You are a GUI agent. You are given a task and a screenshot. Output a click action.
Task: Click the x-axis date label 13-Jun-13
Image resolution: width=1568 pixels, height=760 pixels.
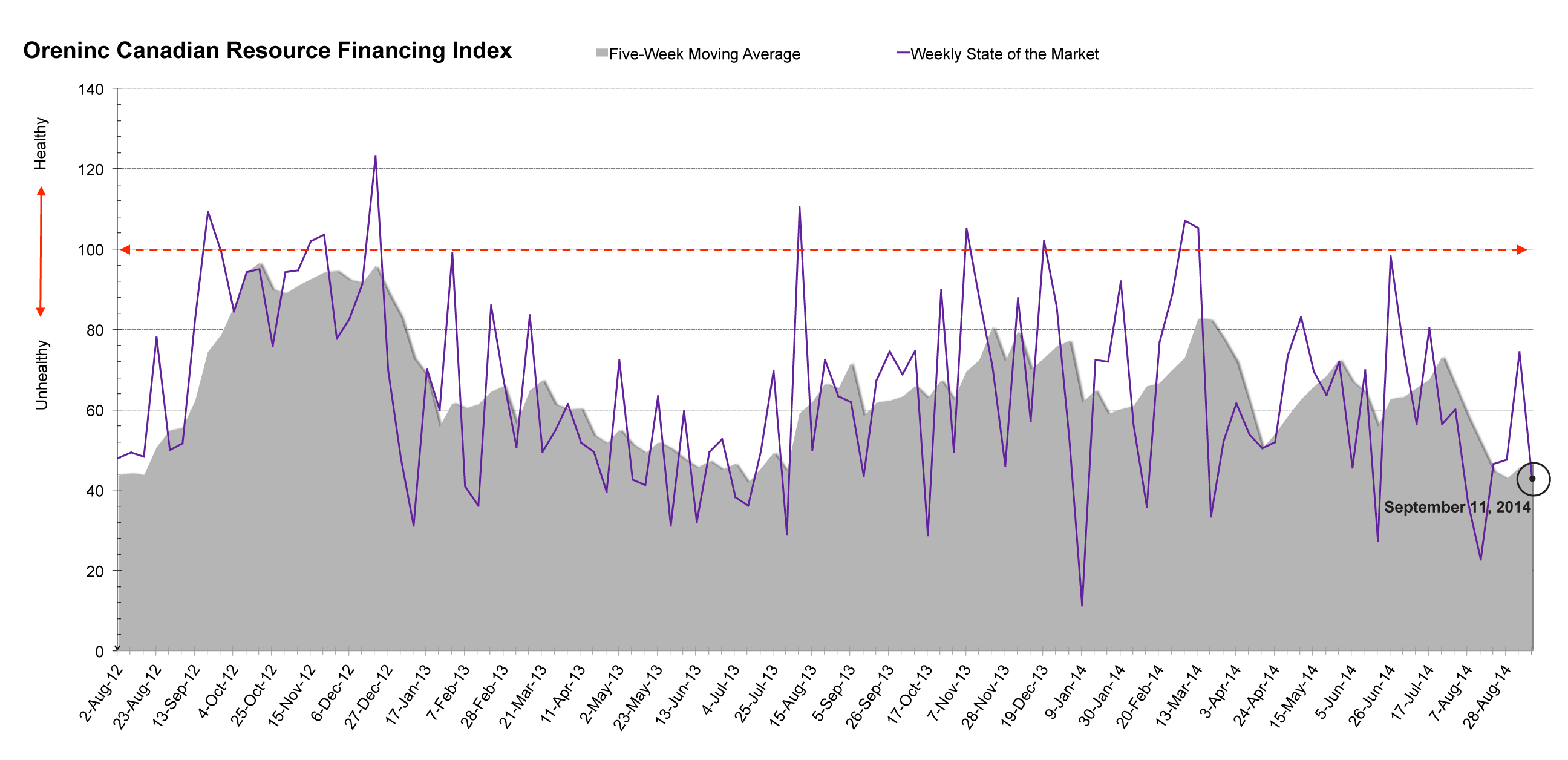(x=678, y=695)
